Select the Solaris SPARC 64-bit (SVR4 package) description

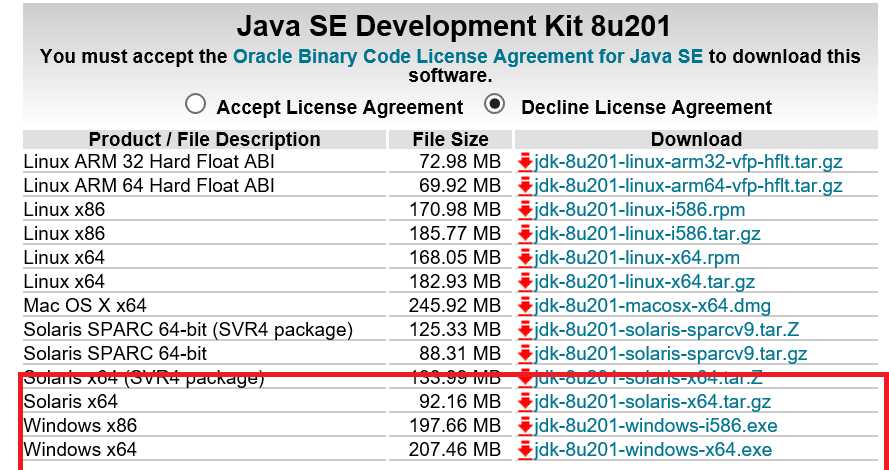pyautogui.click(x=188, y=330)
